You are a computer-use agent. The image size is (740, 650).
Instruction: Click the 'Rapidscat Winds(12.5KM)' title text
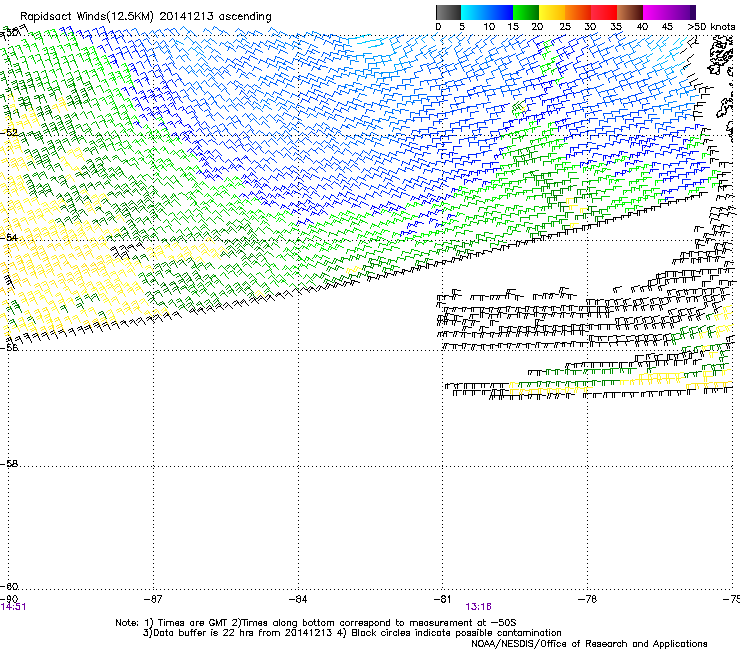point(87,17)
